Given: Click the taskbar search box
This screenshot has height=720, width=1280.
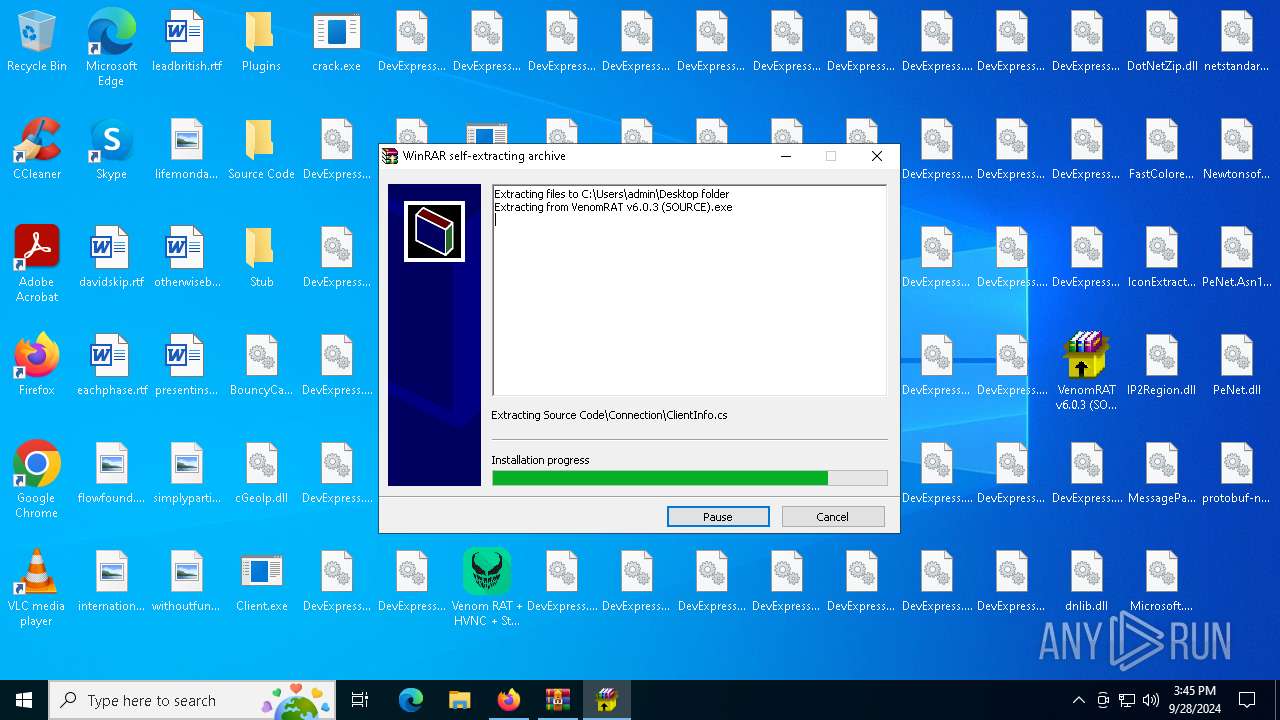Looking at the screenshot, I should click(194, 700).
